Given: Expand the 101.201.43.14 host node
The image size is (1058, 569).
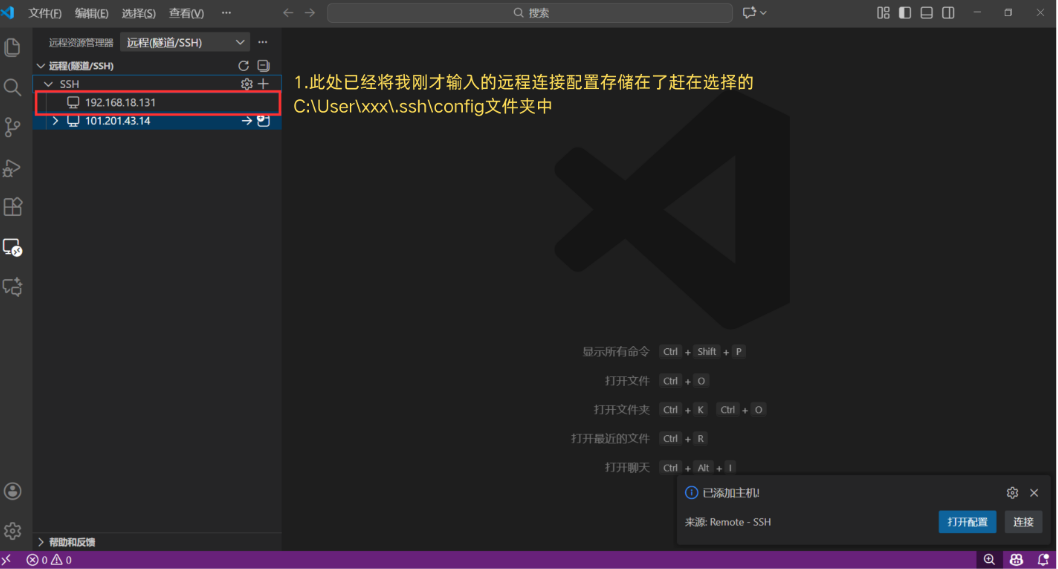Looking at the screenshot, I should (x=55, y=121).
